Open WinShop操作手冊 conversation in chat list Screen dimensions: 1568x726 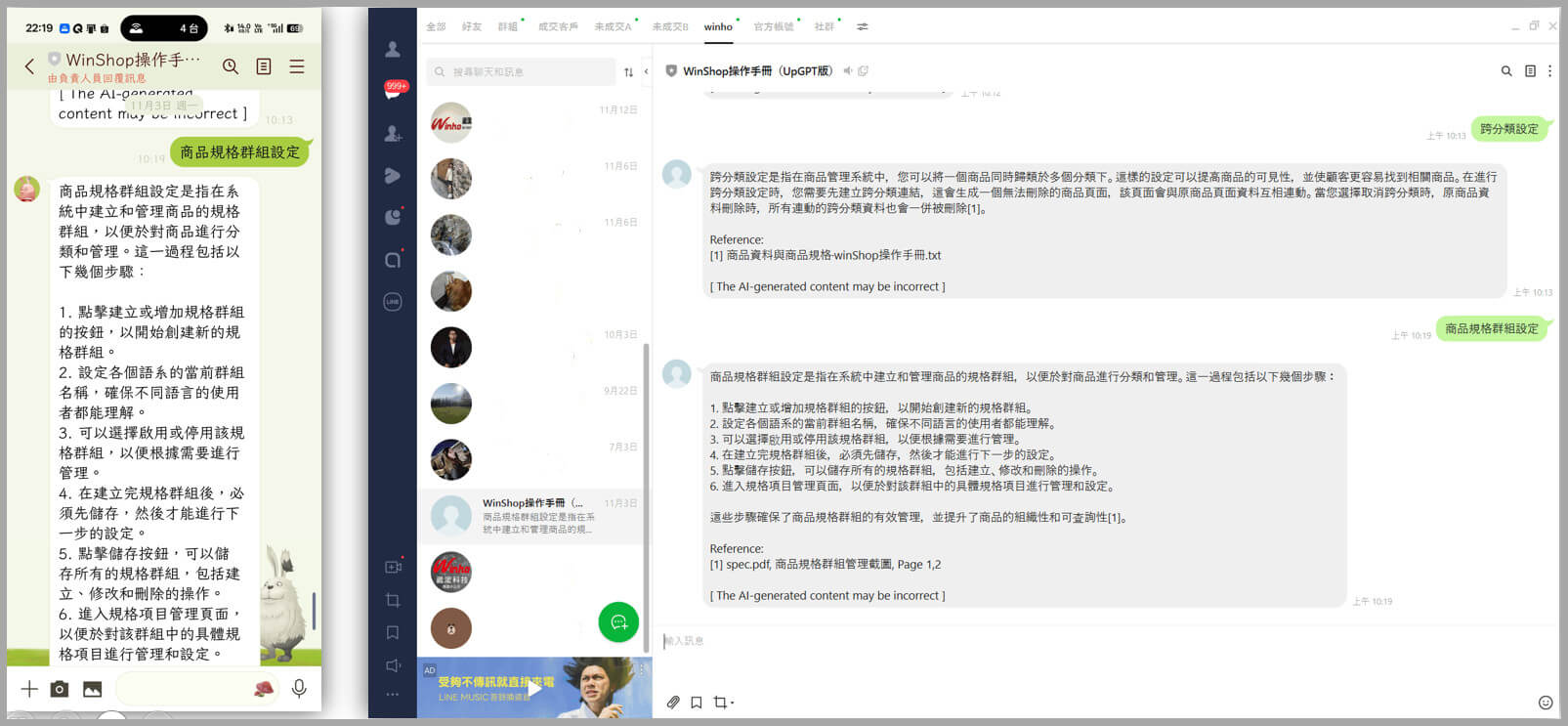point(532,515)
